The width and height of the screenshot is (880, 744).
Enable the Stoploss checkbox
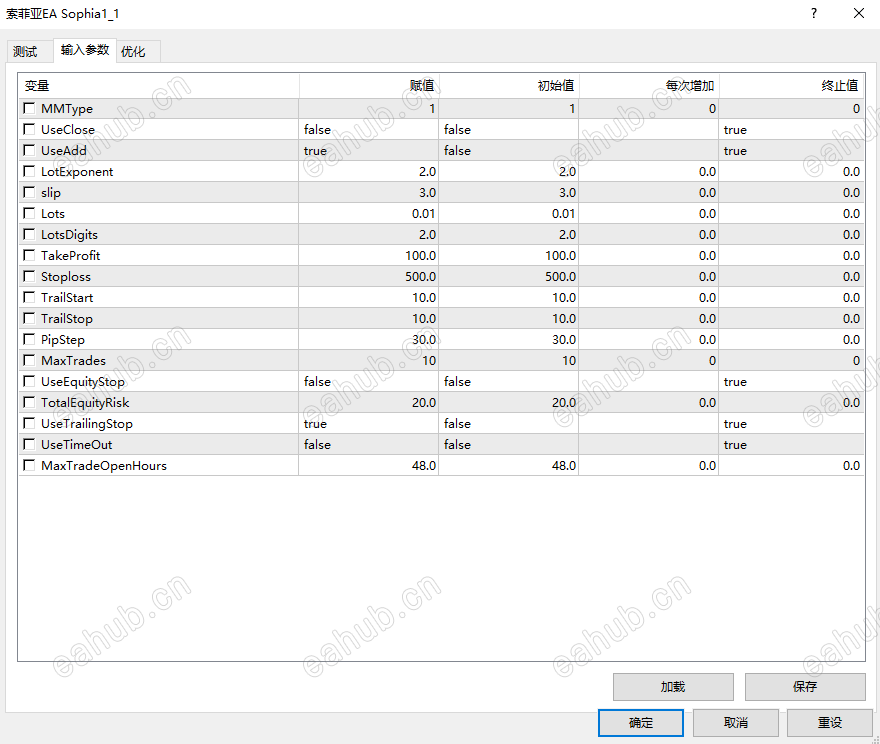pyautogui.click(x=29, y=276)
